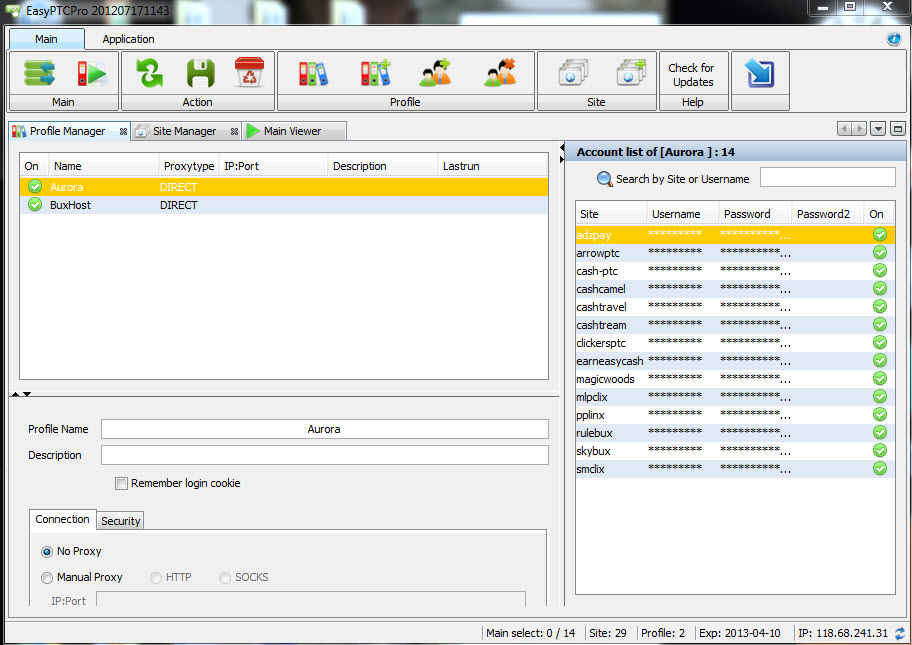Enable the Remember login cookie checkbox
This screenshot has width=912, height=645.
tap(122, 484)
